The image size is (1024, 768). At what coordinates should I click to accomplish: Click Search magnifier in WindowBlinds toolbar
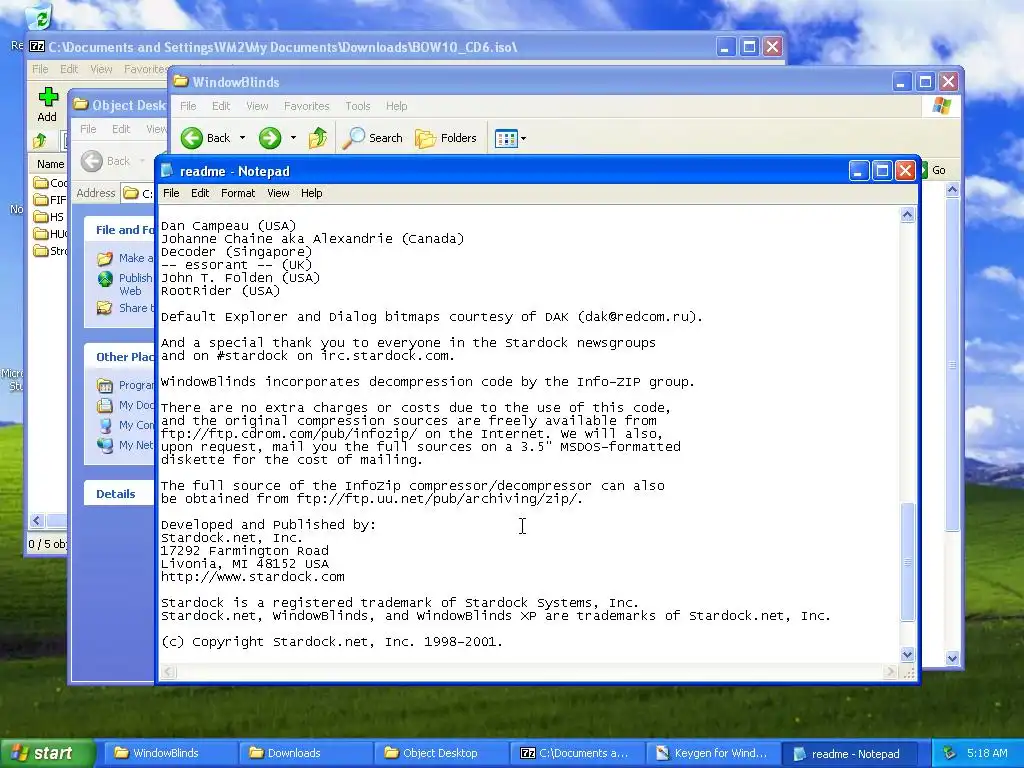coord(372,138)
